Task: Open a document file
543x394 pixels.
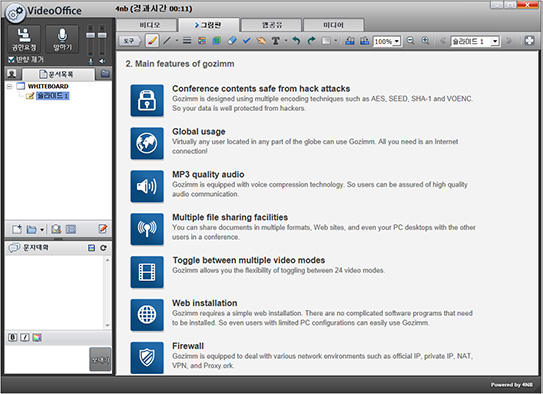Action: 32,229
